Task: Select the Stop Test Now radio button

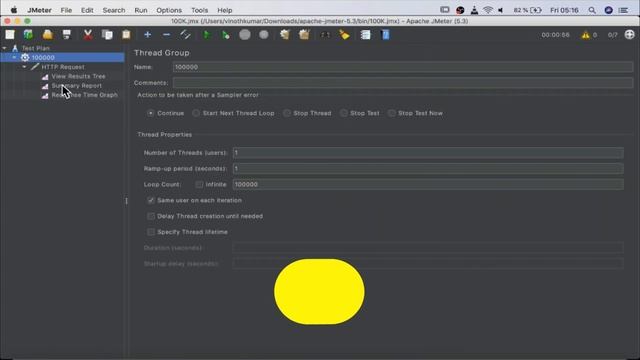Action: pyautogui.click(x=392, y=113)
